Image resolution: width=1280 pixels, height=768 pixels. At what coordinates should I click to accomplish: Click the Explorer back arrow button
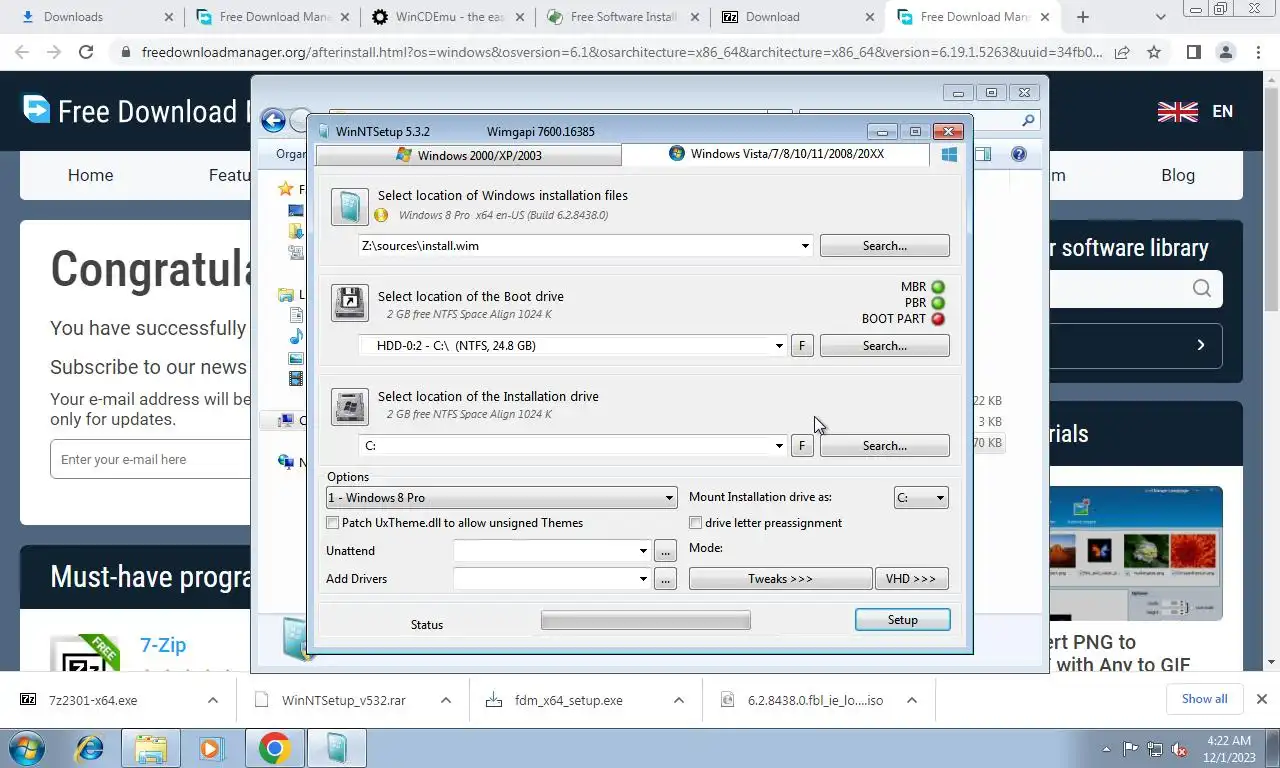[x=273, y=120]
